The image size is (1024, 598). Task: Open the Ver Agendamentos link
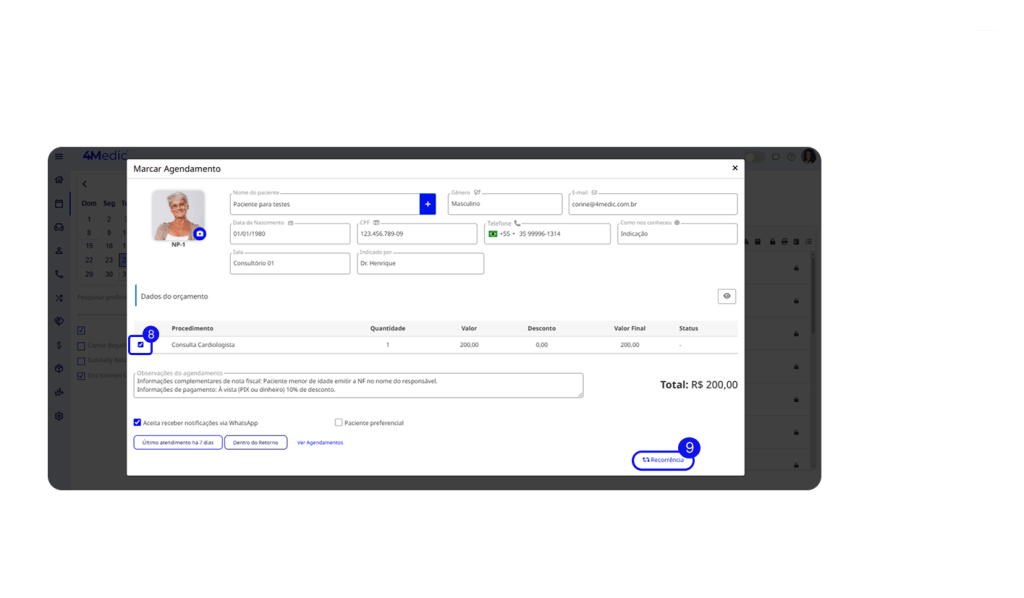point(320,442)
